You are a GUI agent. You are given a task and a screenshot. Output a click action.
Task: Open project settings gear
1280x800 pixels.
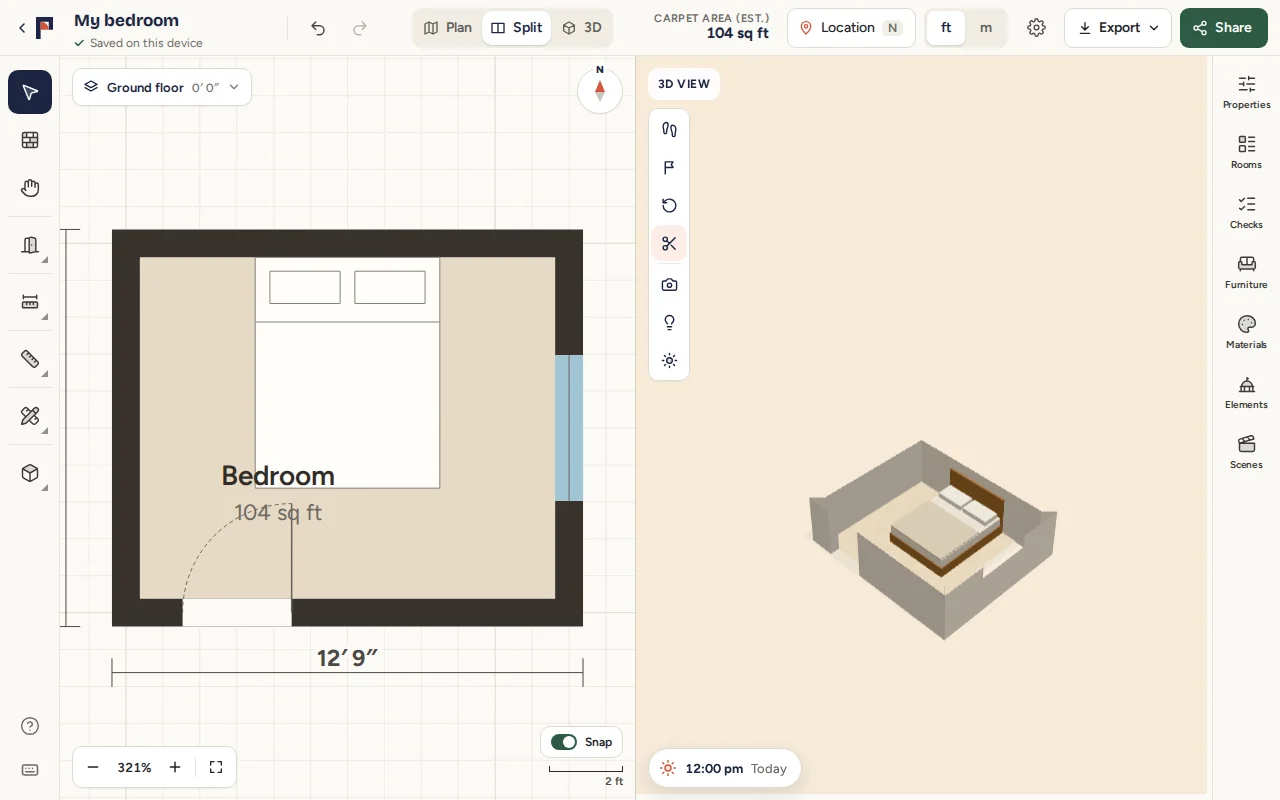click(x=1036, y=28)
